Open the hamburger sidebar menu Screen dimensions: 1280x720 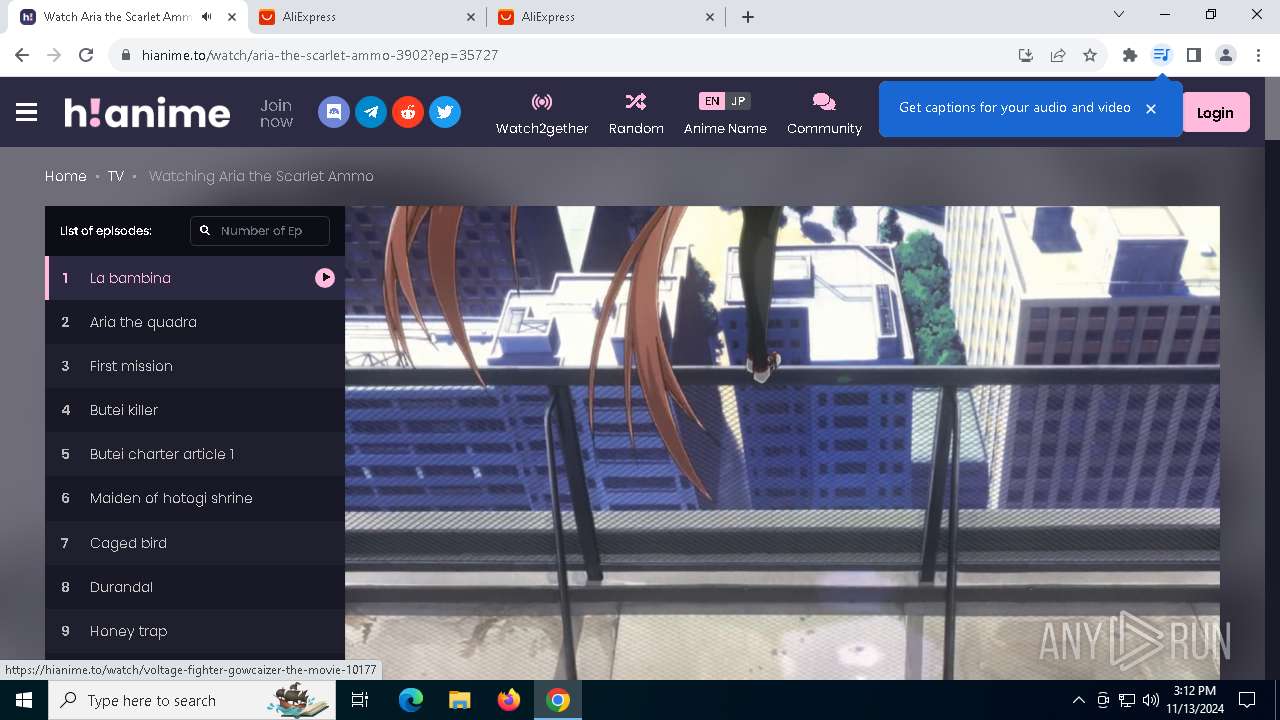click(x=27, y=112)
